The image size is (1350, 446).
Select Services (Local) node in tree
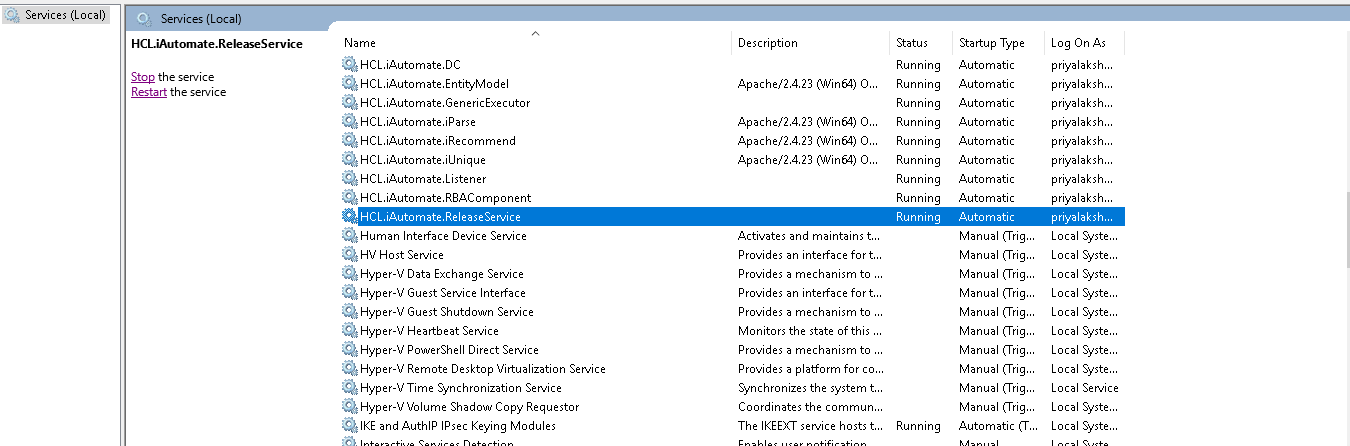coord(65,15)
